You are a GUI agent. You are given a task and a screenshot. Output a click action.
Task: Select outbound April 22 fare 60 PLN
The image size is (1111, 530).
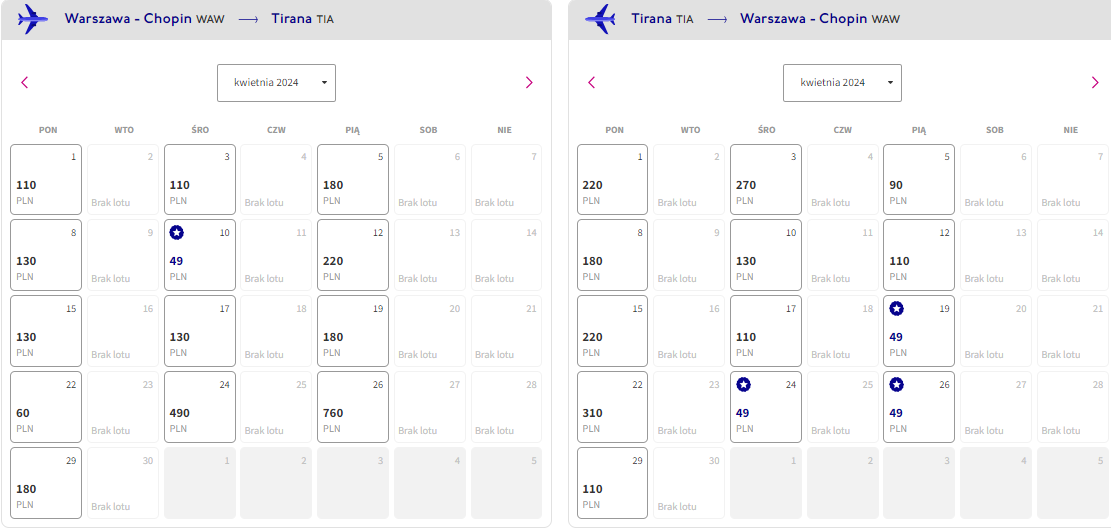(46, 407)
